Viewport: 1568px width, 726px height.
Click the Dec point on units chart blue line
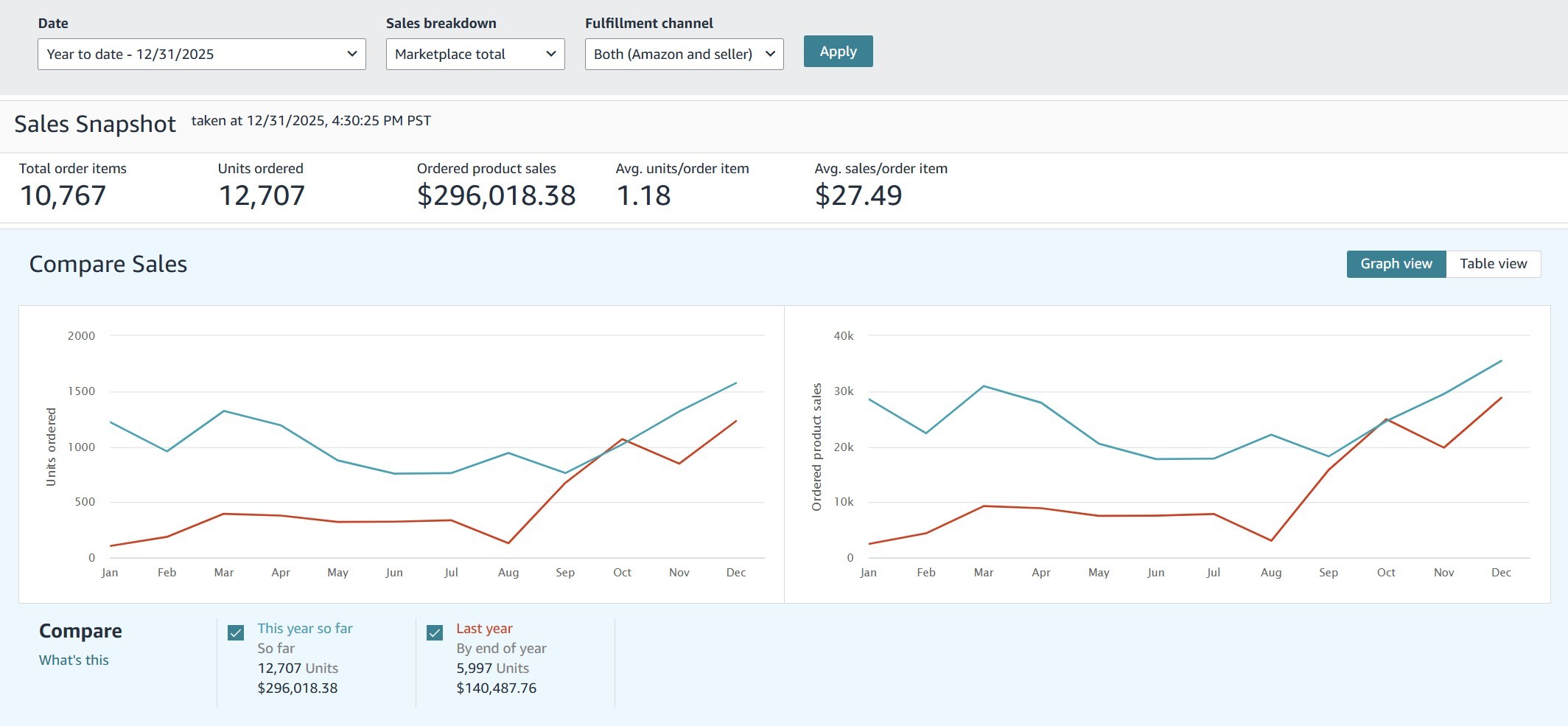tap(736, 383)
